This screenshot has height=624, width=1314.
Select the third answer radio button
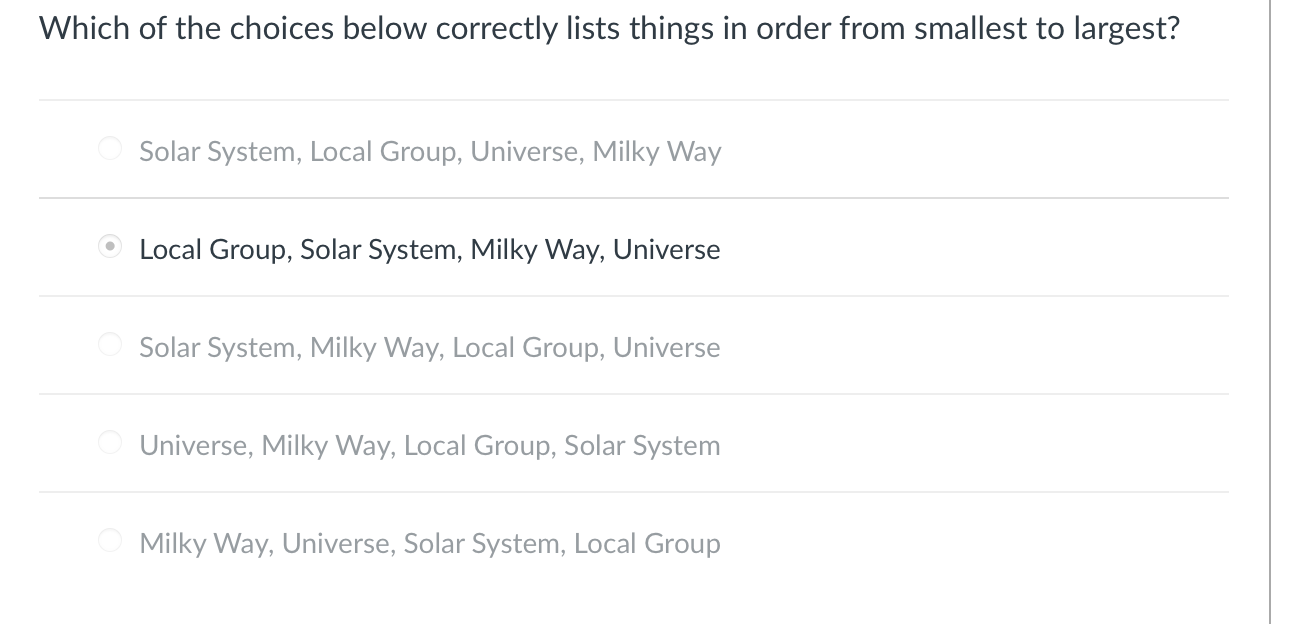tap(109, 343)
